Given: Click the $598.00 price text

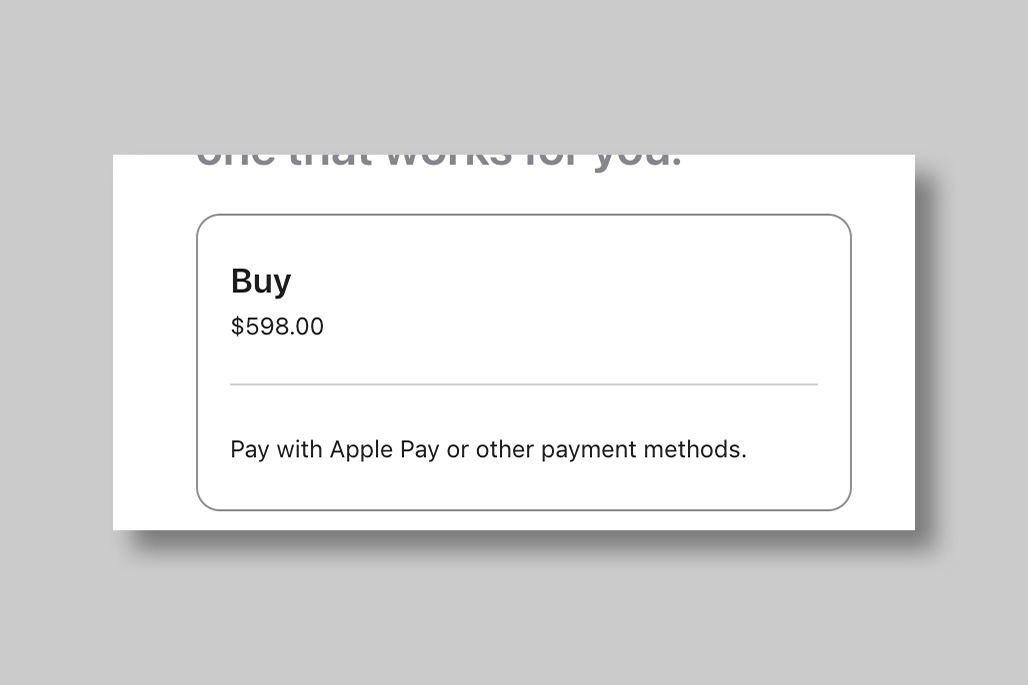Looking at the screenshot, I should click(x=277, y=327).
